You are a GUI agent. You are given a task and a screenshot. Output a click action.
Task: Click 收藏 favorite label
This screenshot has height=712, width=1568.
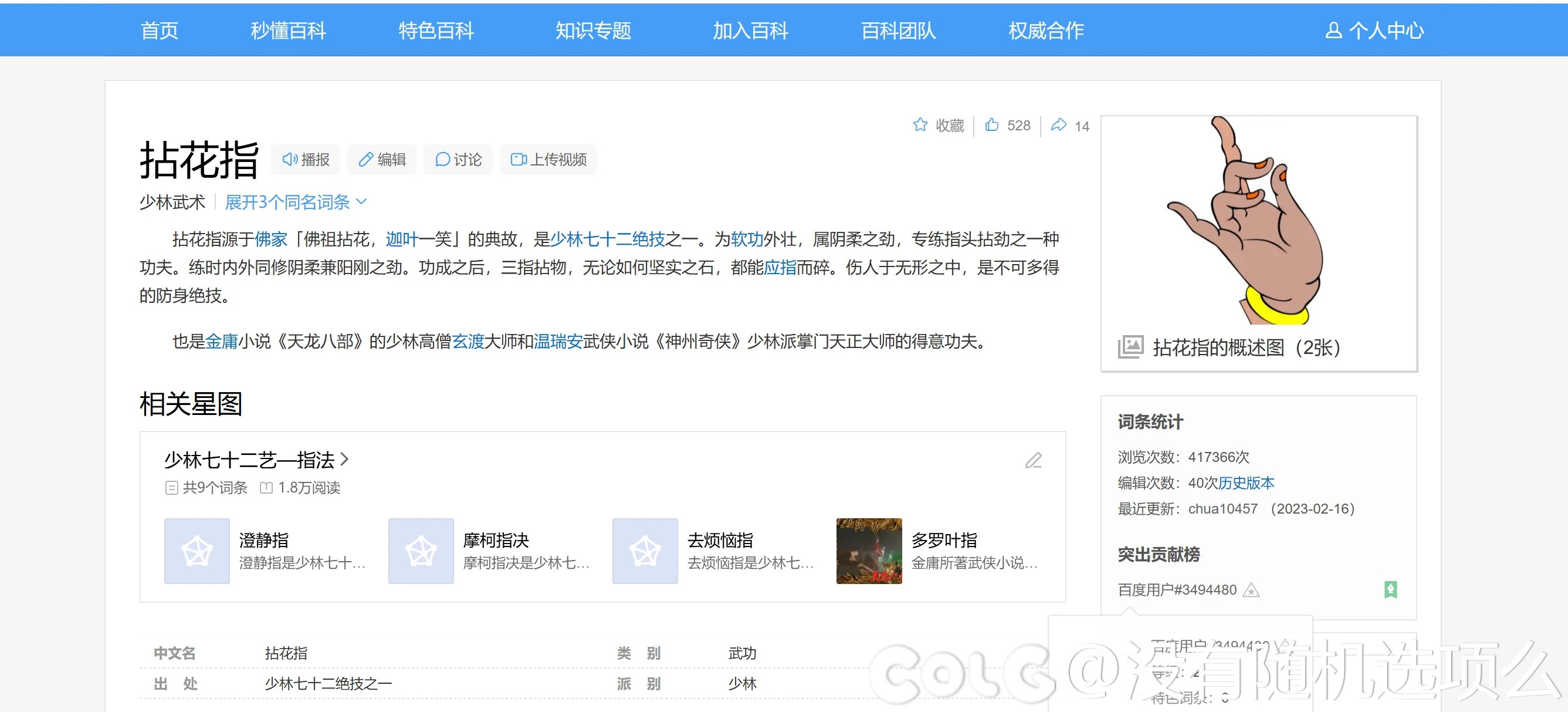[x=950, y=126]
